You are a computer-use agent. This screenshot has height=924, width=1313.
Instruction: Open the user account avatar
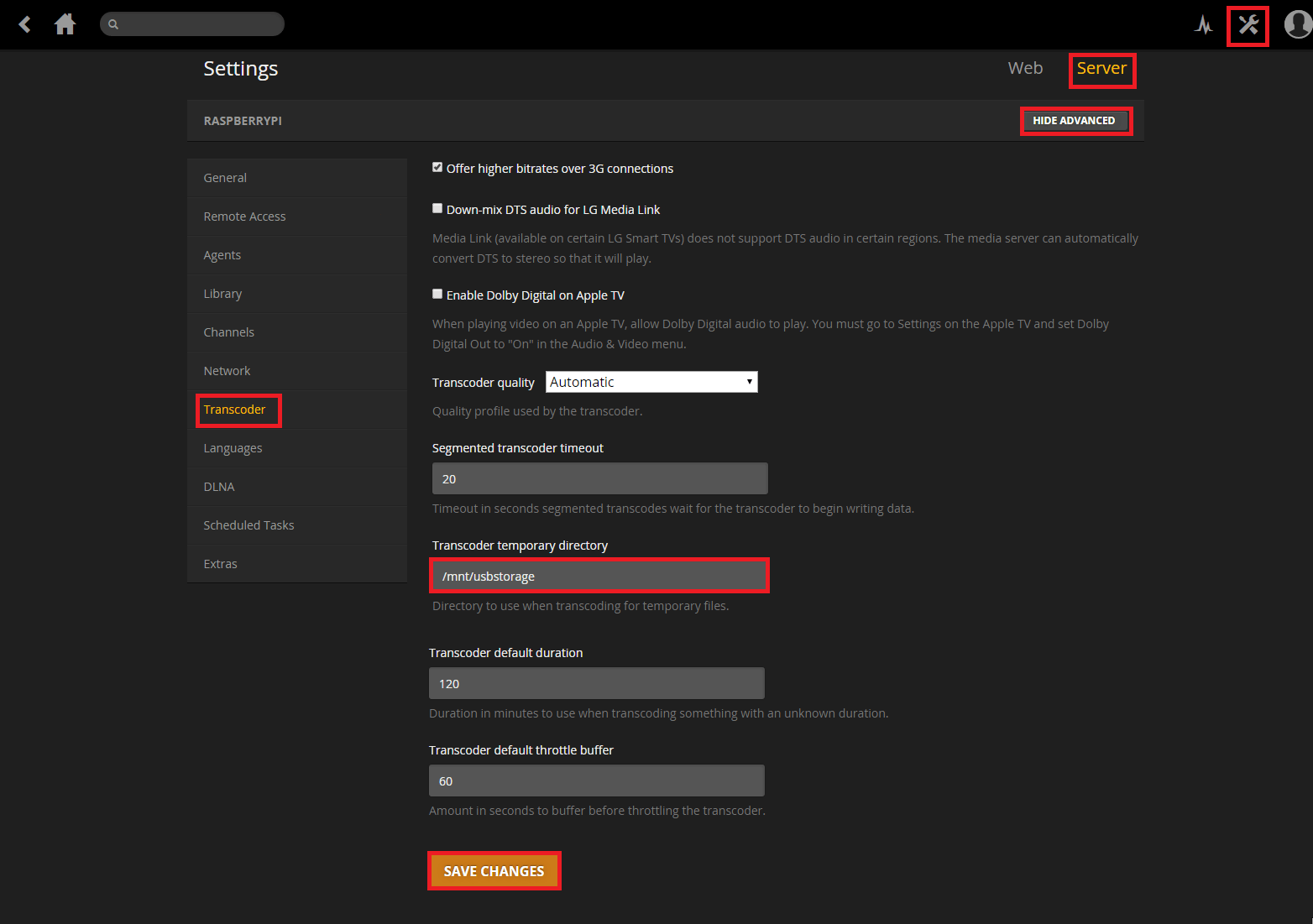(1298, 24)
